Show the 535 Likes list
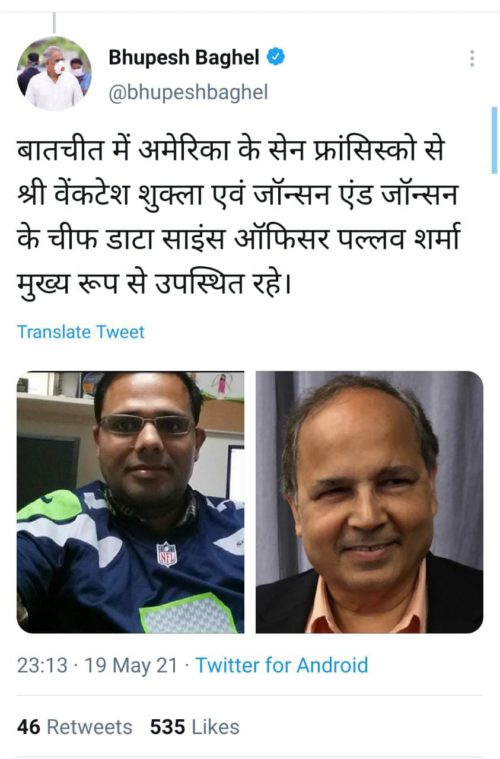Viewport: 500px width, 759px height. pos(195,727)
